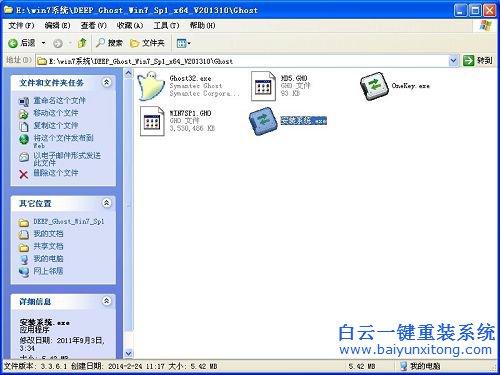Click the Go (转到) button
This screenshot has width=500, height=375.
478,61
